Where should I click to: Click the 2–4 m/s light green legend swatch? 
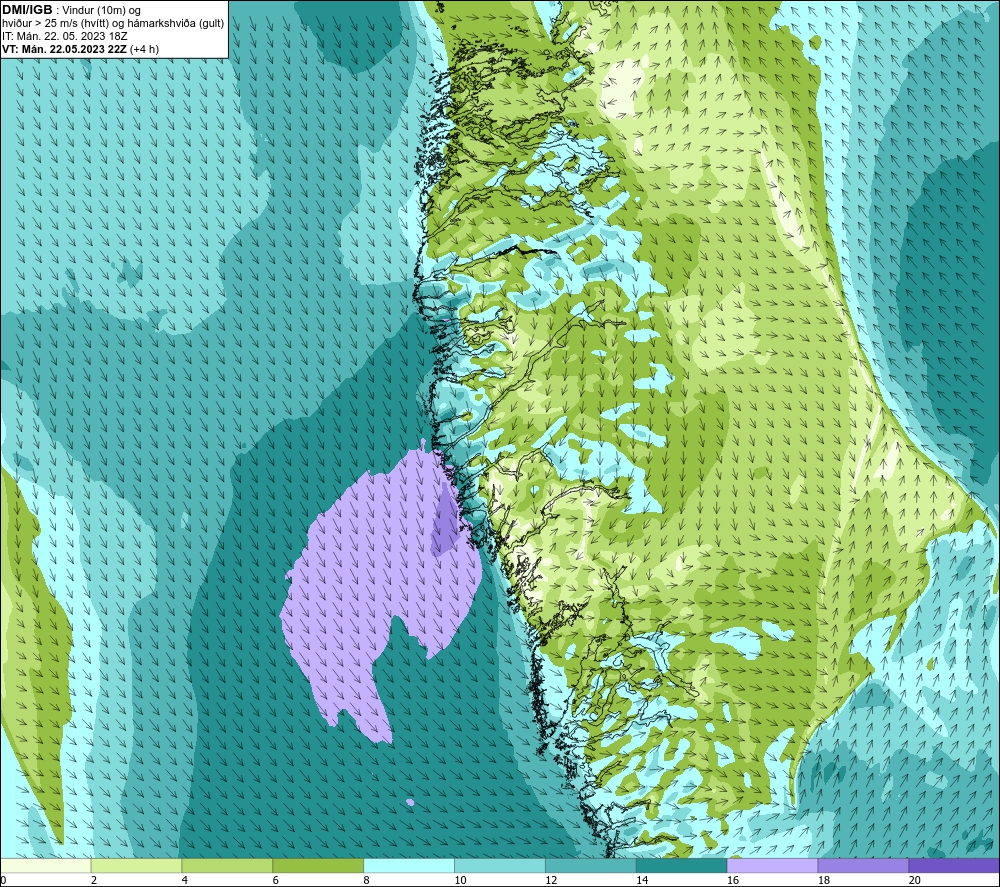point(136,865)
